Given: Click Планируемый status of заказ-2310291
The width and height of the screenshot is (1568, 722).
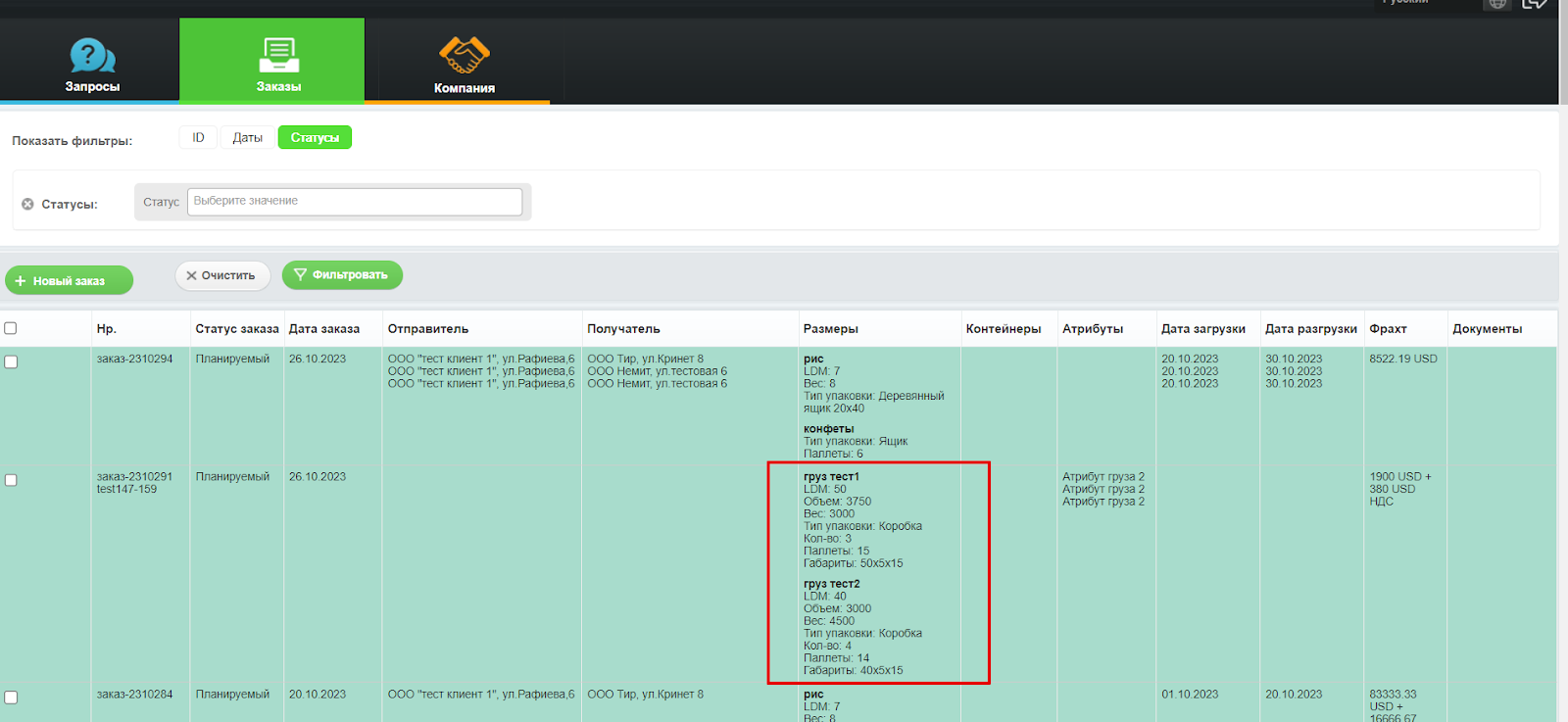Looking at the screenshot, I should 232,477.
